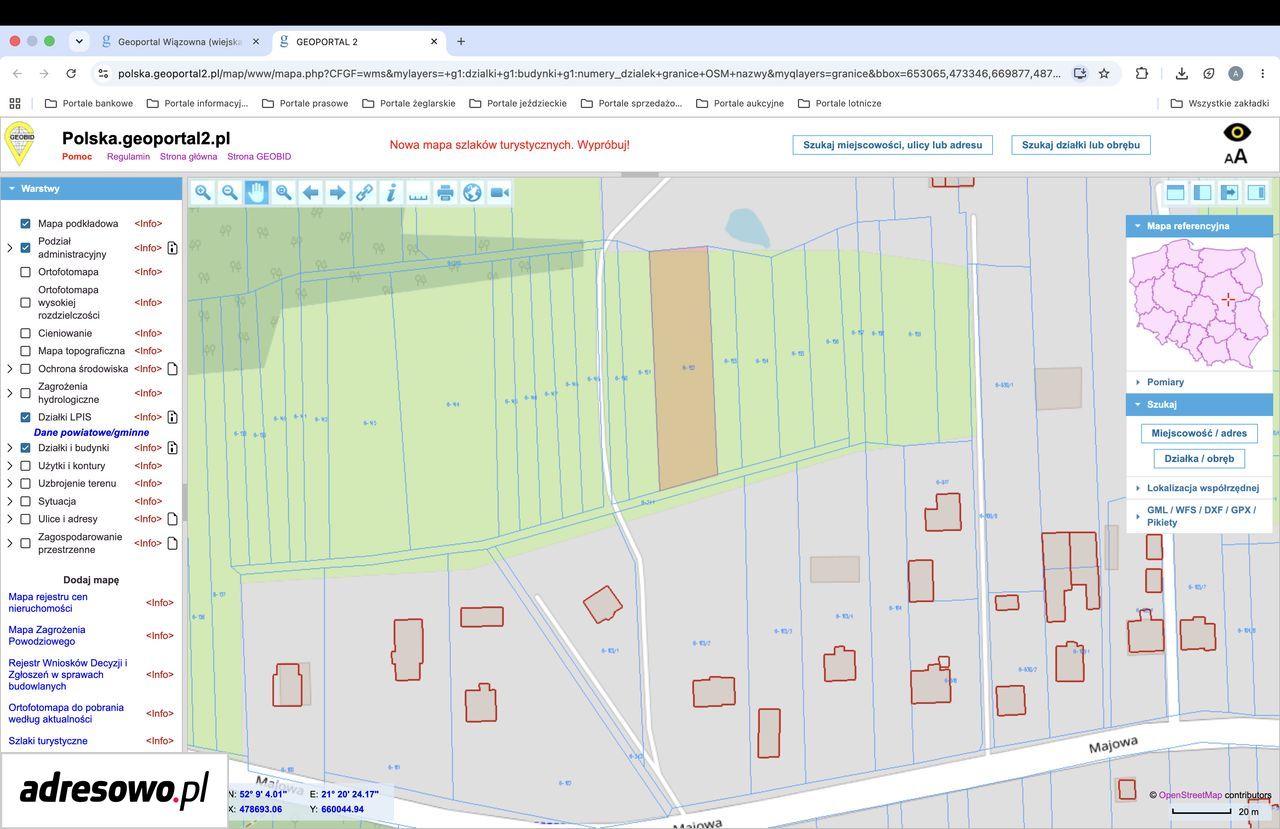
Task: Select the zoom in magnifier tool
Action: click(203, 193)
